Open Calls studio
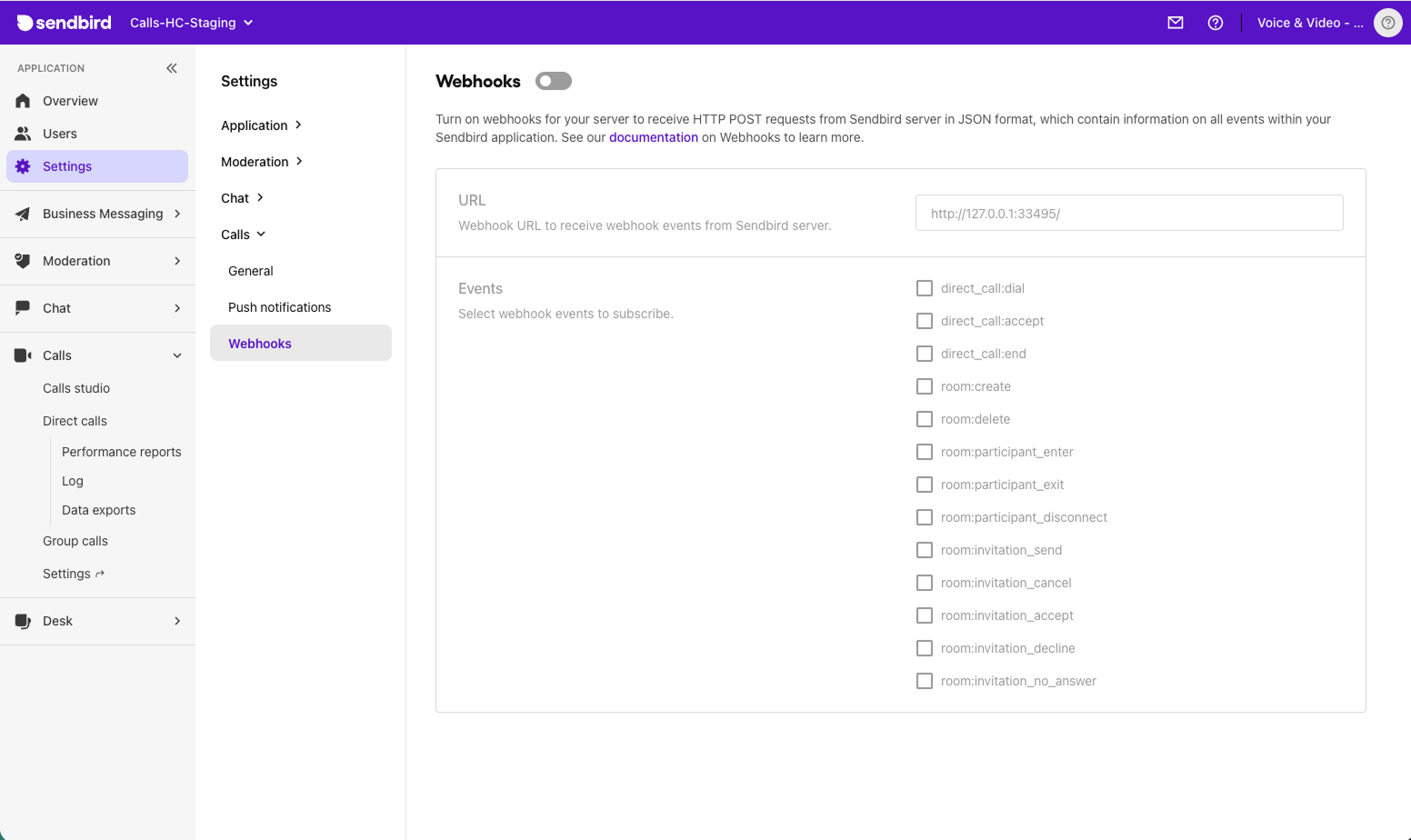 (x=76, y=388)
